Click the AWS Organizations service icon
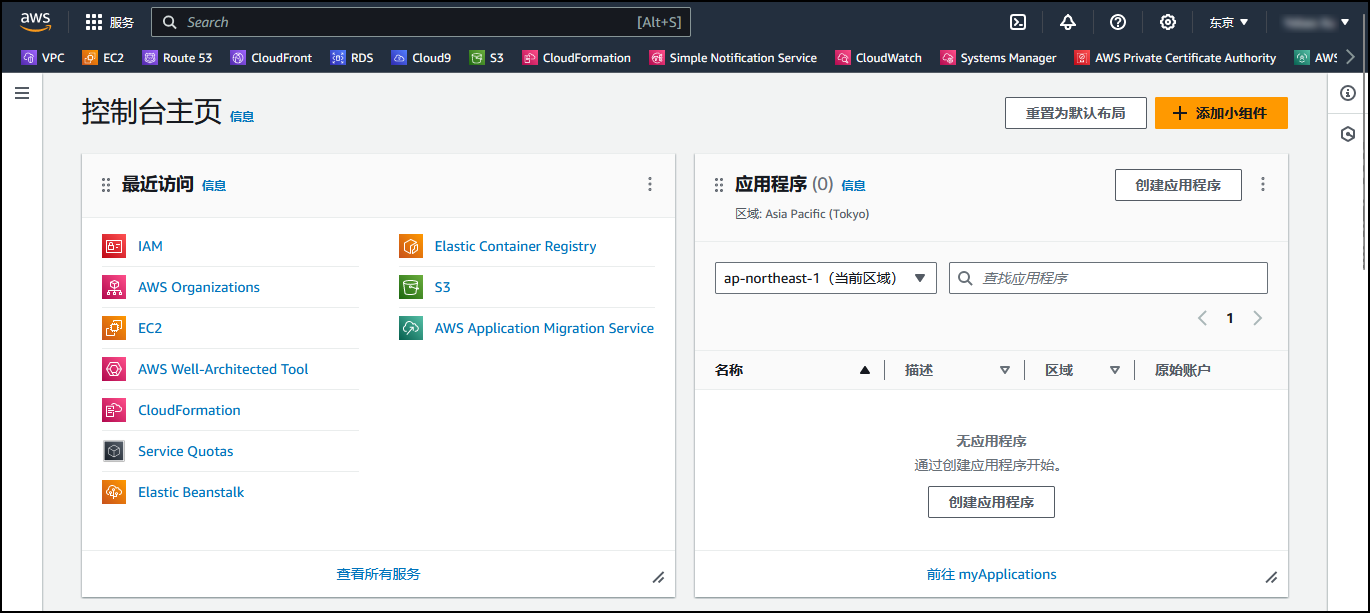This screenshot has width=1370, height=613. click(x=114, y=287)
